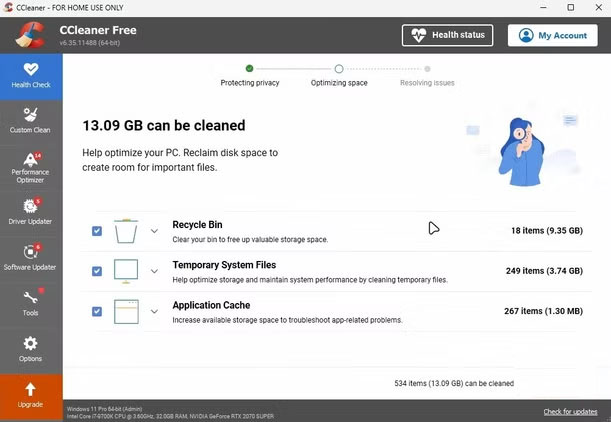
Task: Open Performance Optimizer in sidebar
Action: pyautogui.click(x=30, y=168)
